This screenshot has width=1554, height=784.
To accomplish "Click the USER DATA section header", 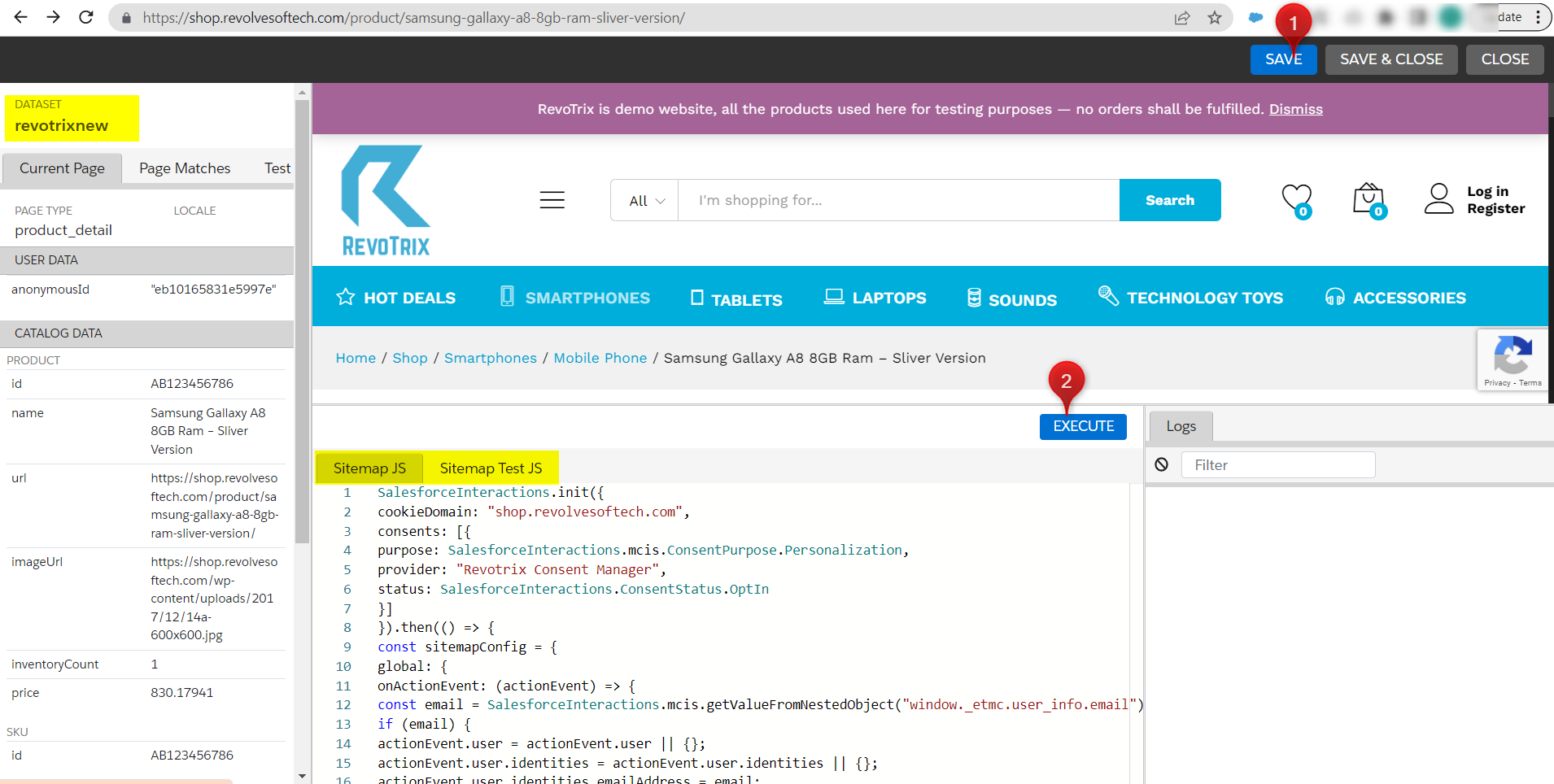I will (147, 260).
